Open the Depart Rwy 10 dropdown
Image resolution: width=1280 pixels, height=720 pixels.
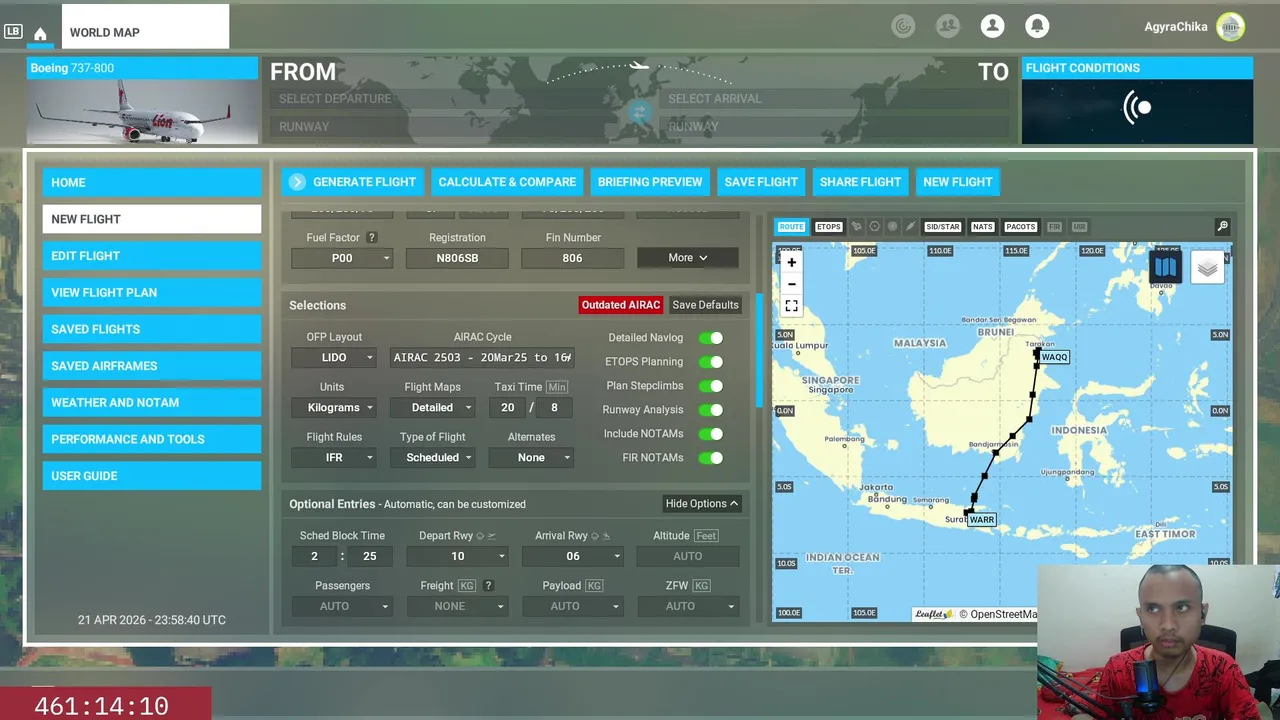point(457,556)
